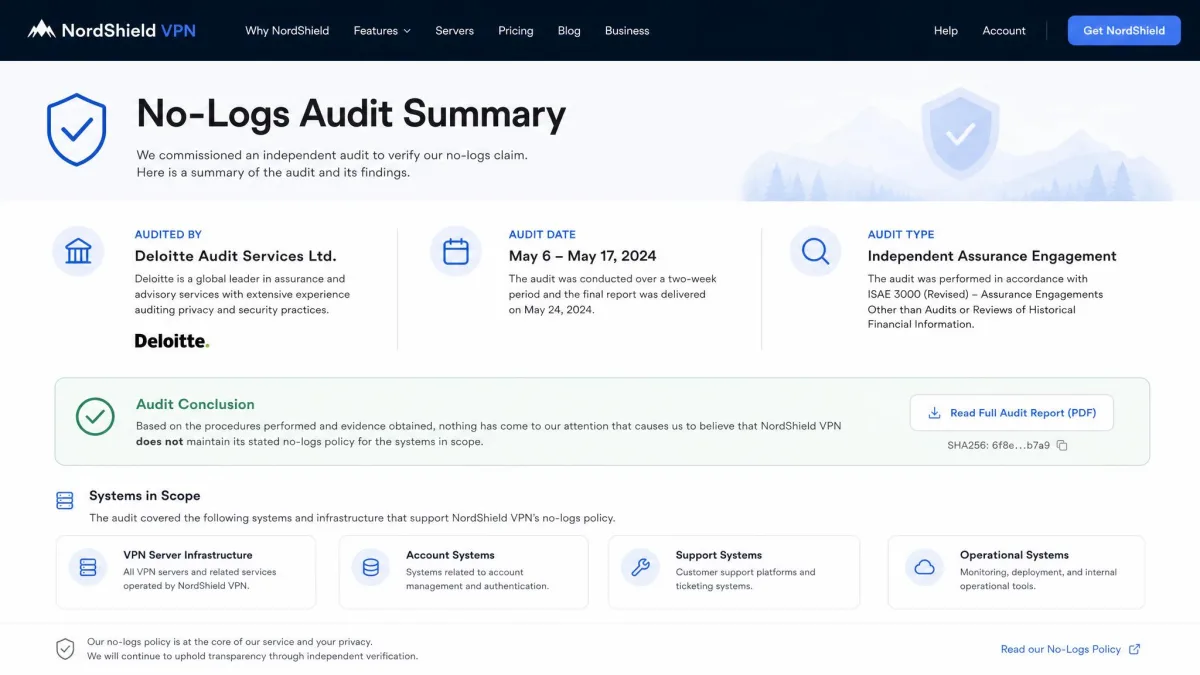Screen dimensions: 1200x675
Task: Click the Audit Date calendar icon
Action: click(456, 251)
